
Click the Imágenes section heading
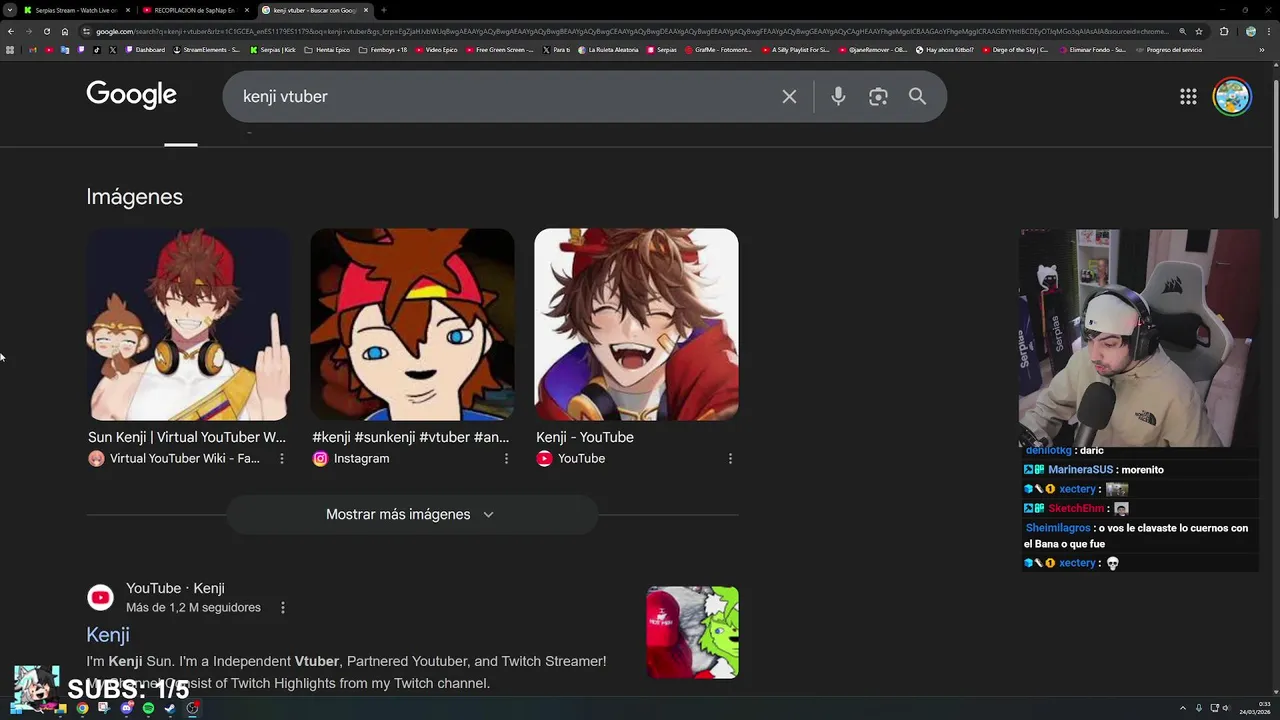[x=134, y=197]
